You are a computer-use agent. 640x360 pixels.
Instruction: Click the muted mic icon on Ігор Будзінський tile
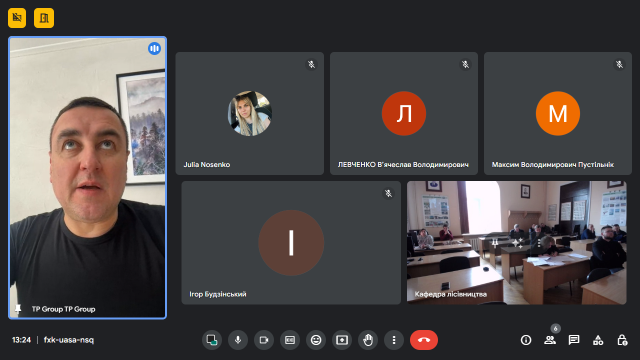(x=389, y=193)
